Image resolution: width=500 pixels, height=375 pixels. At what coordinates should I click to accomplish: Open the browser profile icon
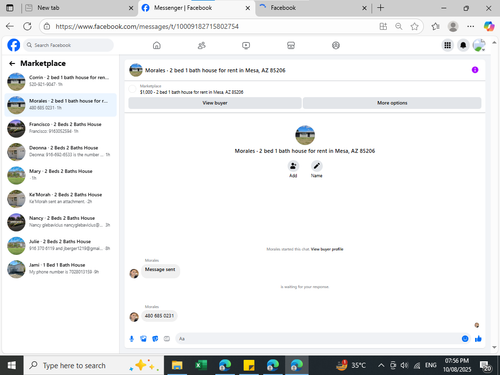[453, 26]
